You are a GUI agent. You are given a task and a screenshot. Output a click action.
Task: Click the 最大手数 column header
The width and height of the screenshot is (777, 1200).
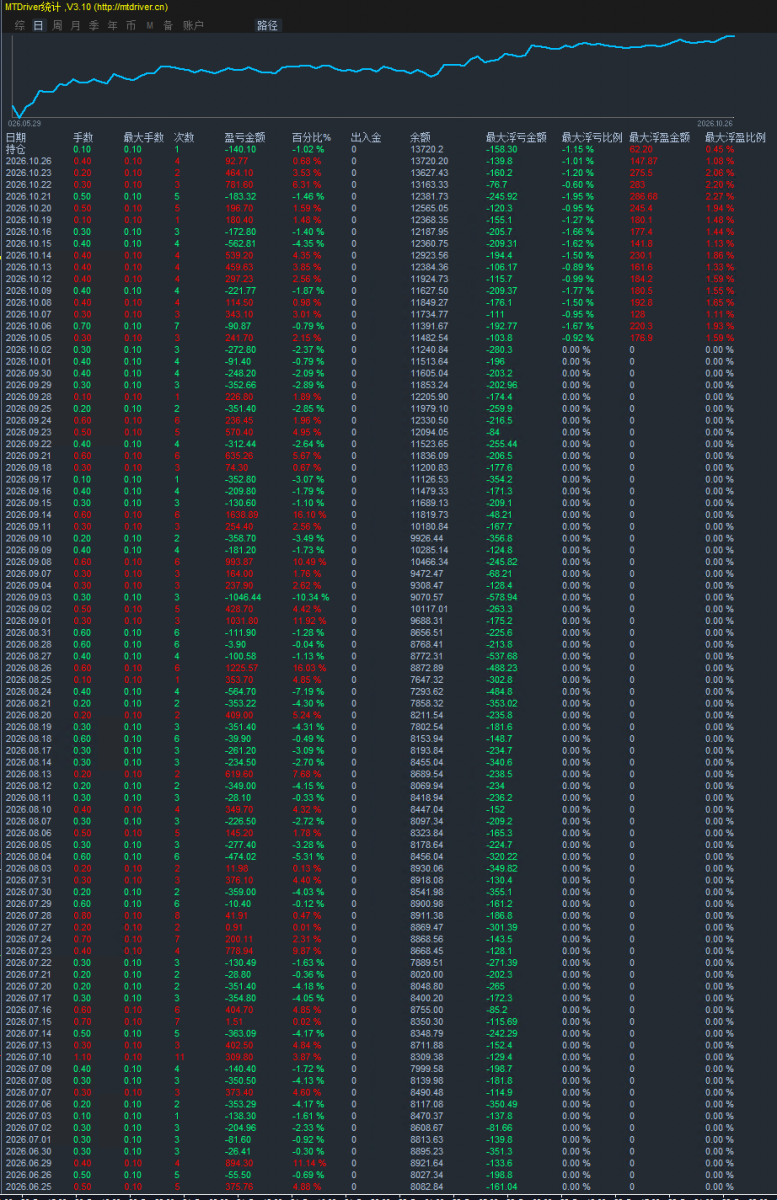click(x=143, y=137)
